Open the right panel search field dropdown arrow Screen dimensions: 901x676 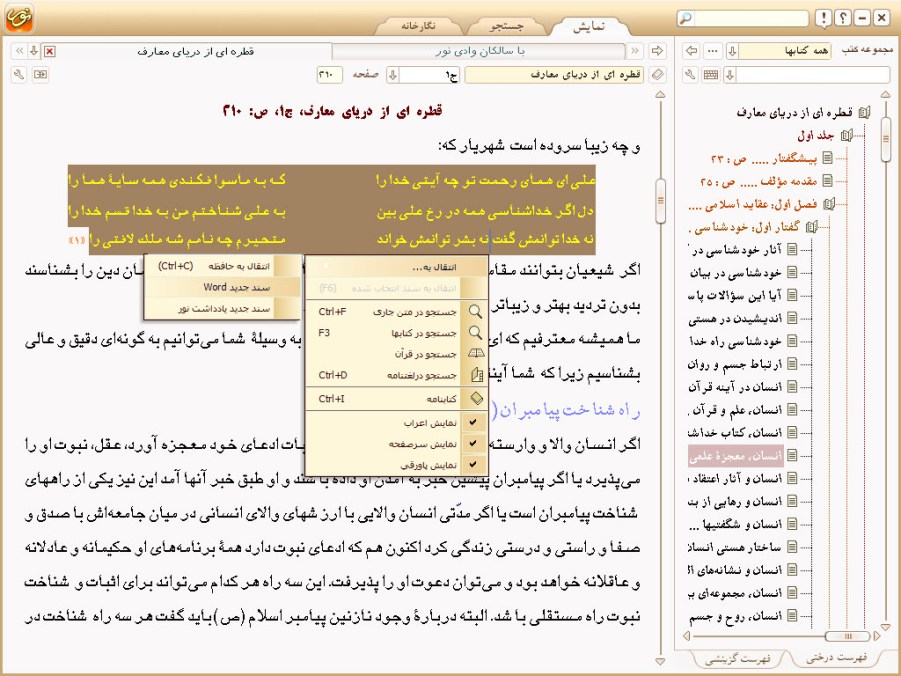point(730,75)
